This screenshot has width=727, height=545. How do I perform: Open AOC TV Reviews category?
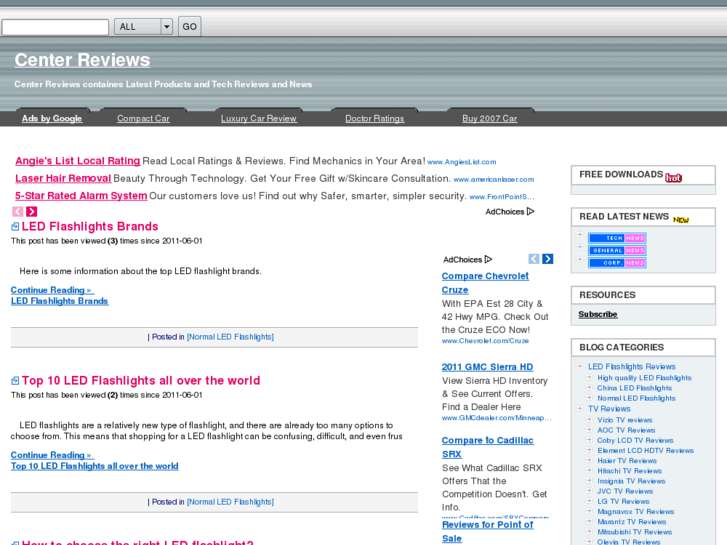click(626, 430)
